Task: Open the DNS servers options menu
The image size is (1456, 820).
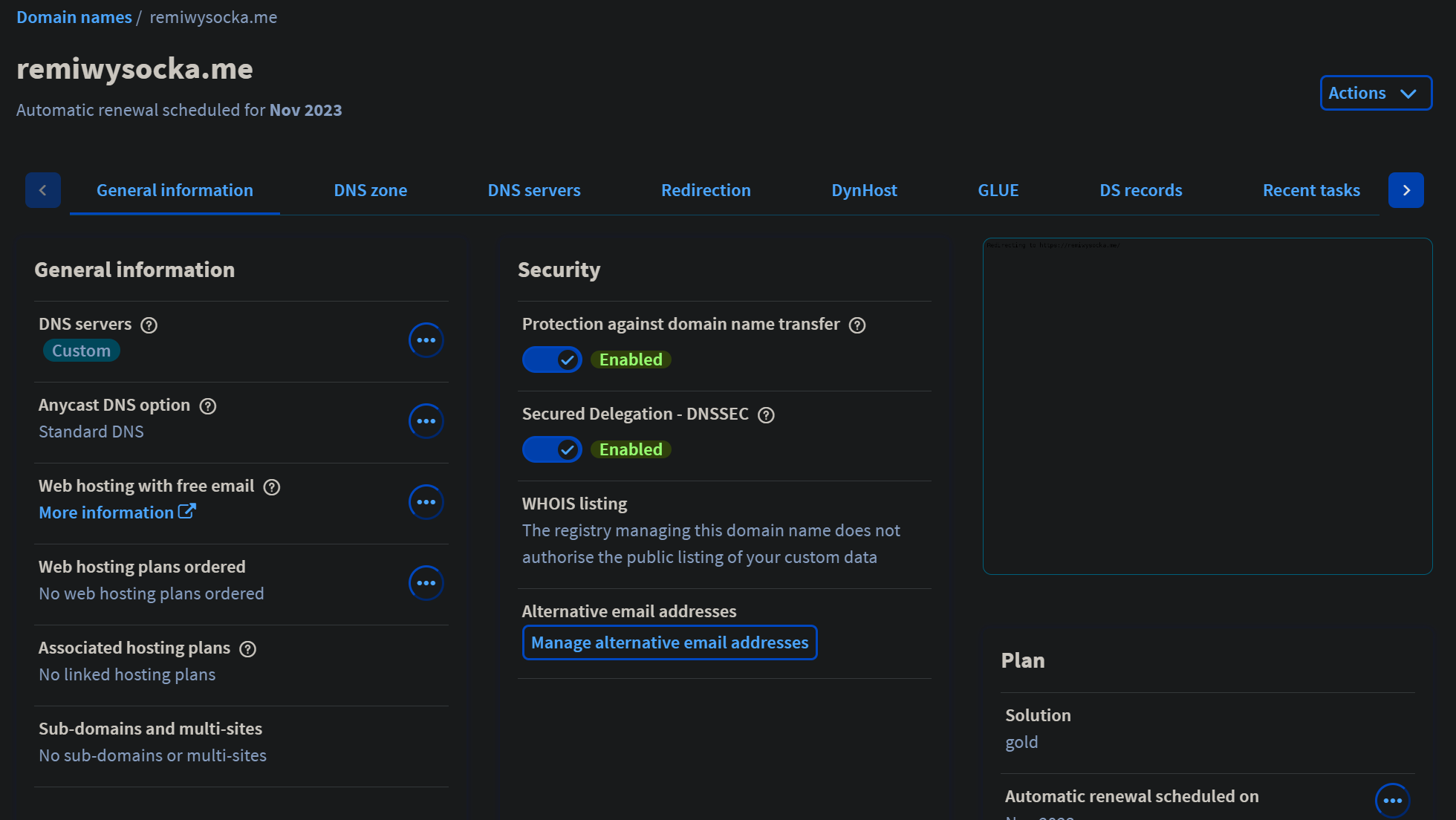Action: pyautogui.click(x=426, y=340)
